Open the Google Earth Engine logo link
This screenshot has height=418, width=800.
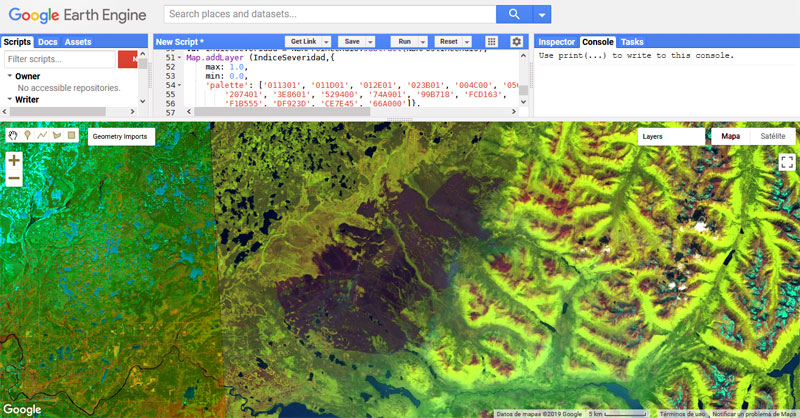pyautogui.click(x=78, y=15)
